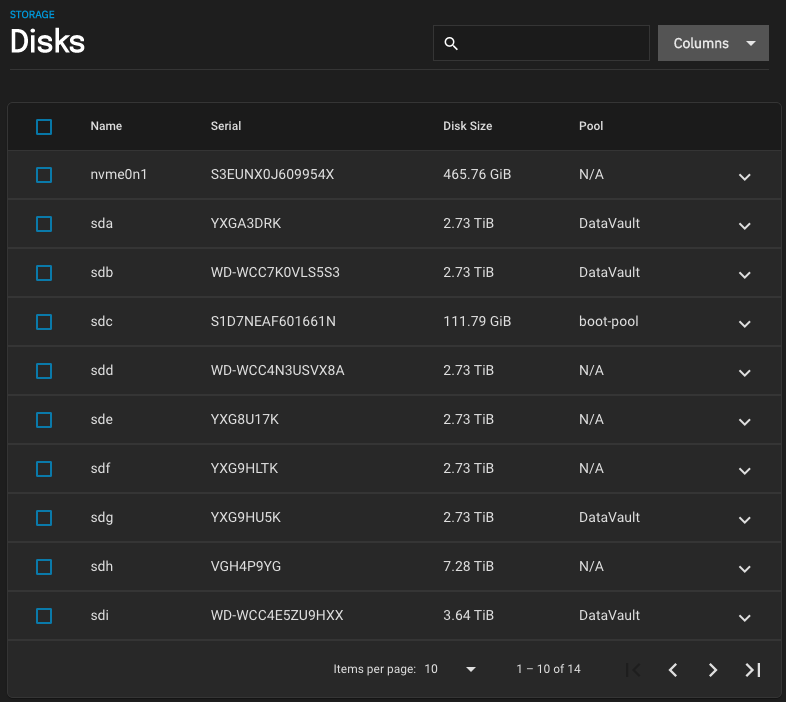Select the sdc boot-pool disk checkbox

[44, 322]
